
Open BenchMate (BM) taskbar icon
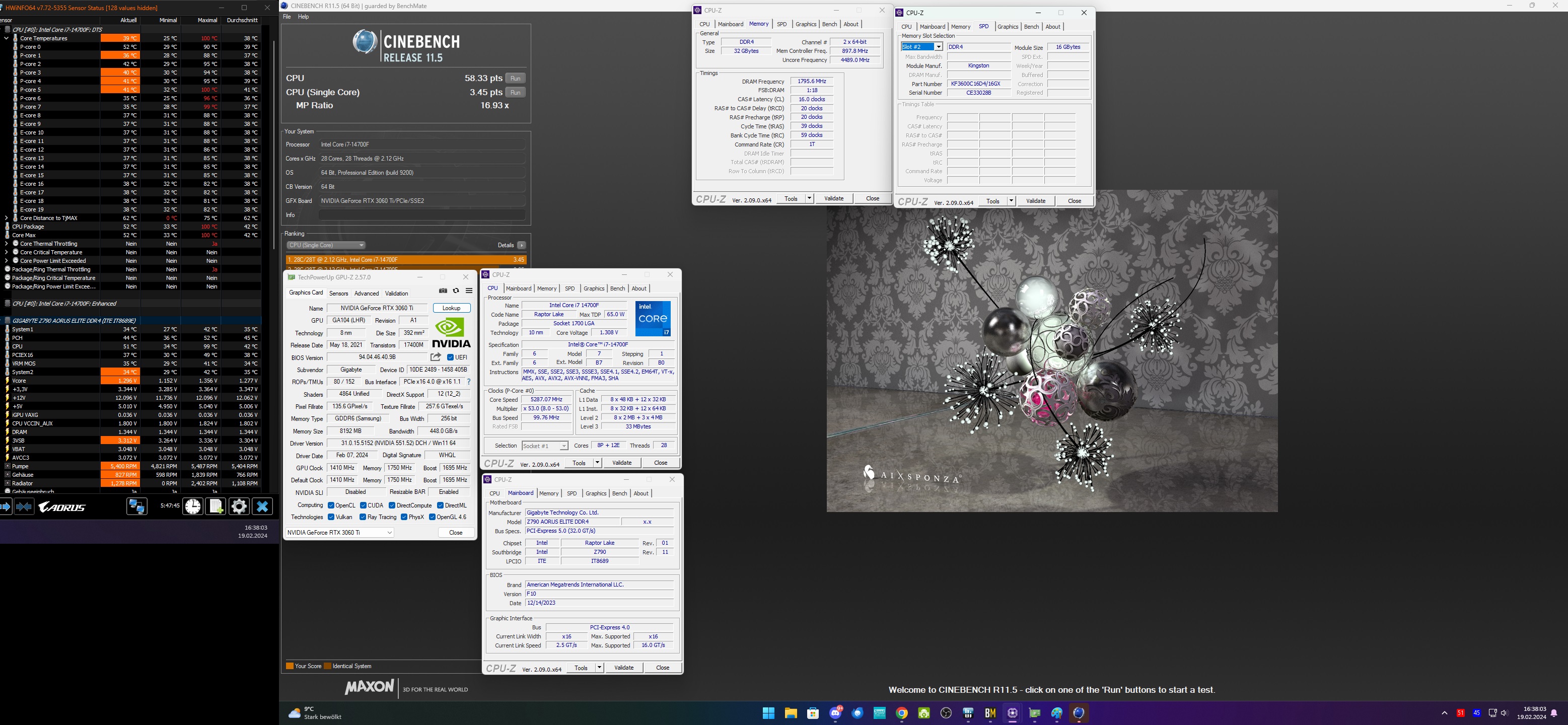pos(990,713)
